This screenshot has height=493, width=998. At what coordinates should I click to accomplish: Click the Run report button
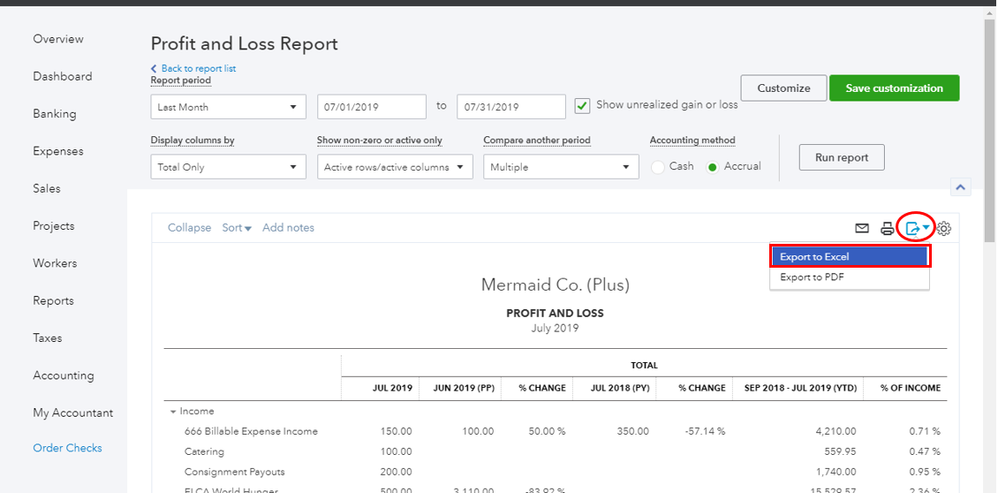pyautogui.click(x=841, y=157)
